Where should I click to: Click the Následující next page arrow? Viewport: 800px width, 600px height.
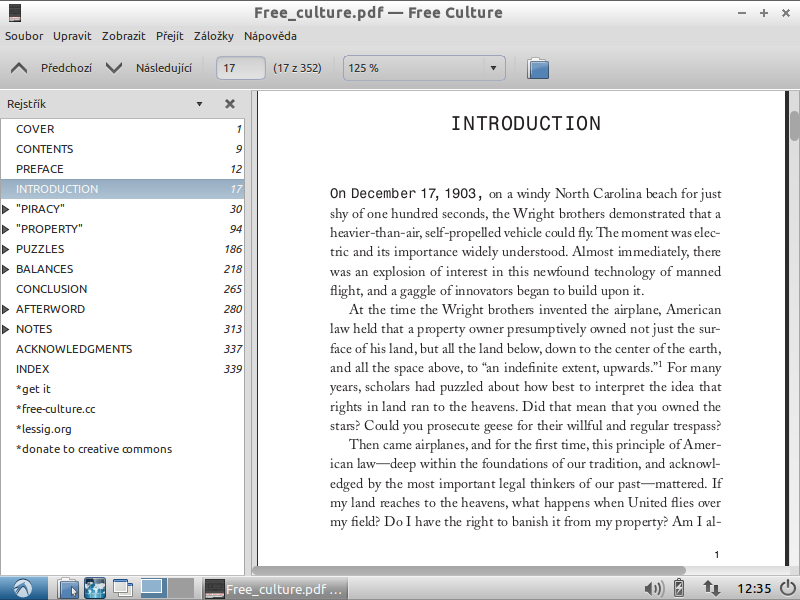(x=114, y=68)
